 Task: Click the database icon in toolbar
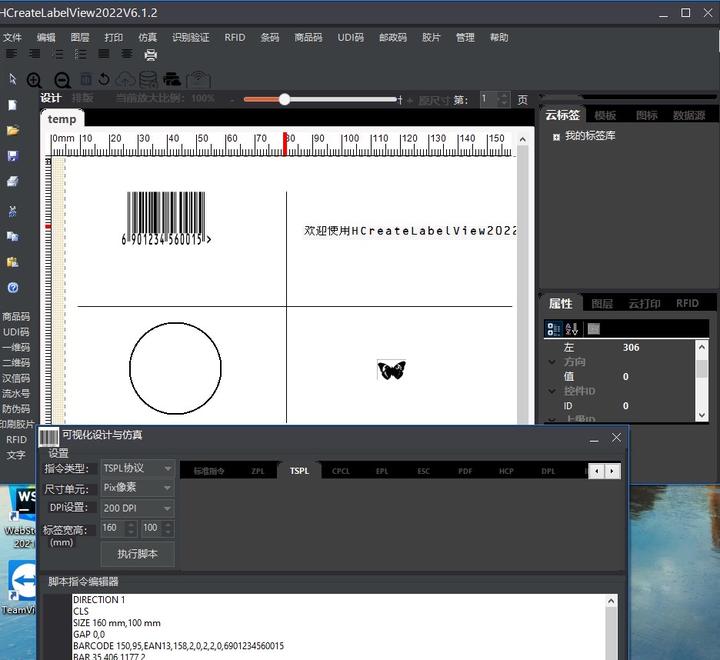[x=148, y=79]
